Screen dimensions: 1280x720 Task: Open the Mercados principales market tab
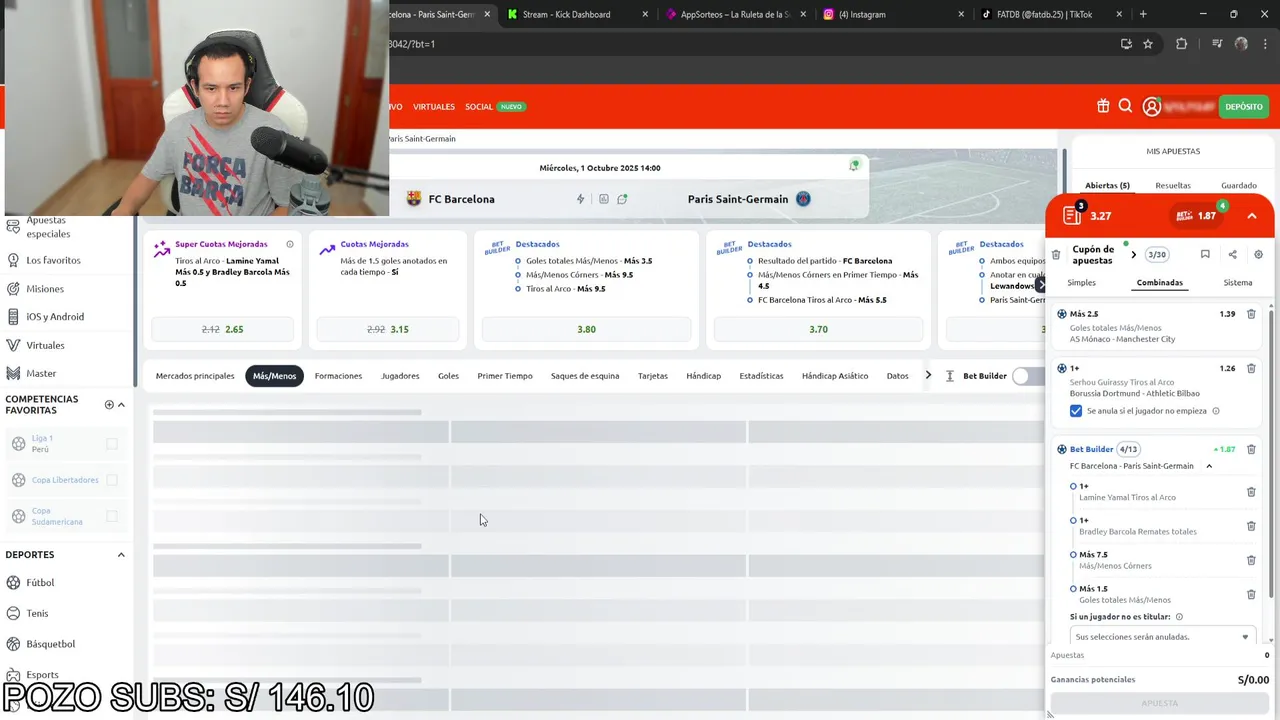195,376
